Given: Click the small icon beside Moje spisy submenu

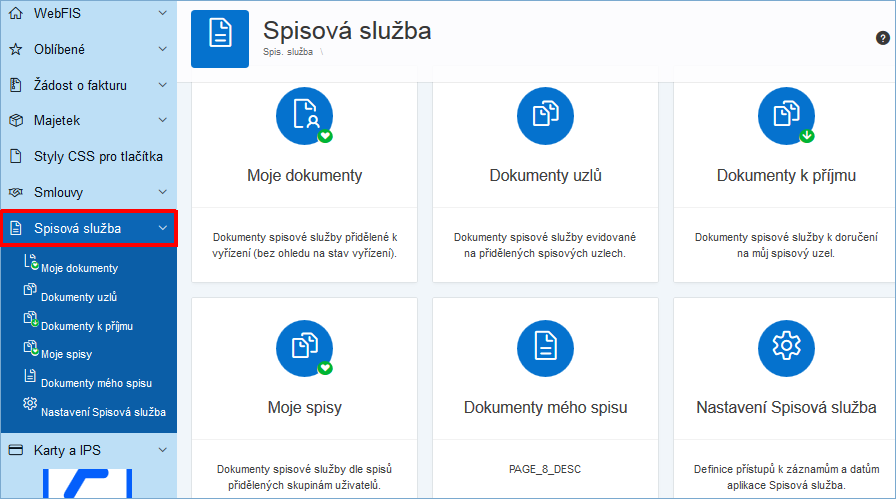Looking at the screenshot, I should (x=31, y=348).
